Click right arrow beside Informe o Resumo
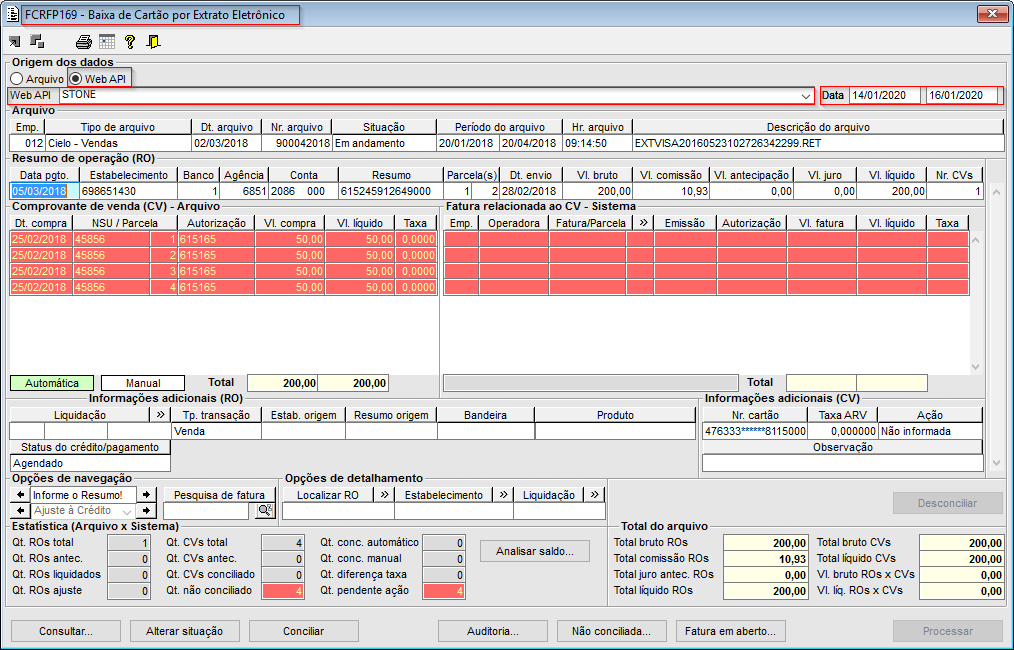Viewport: 1014px width, 650px height. [x=147, y=495]
